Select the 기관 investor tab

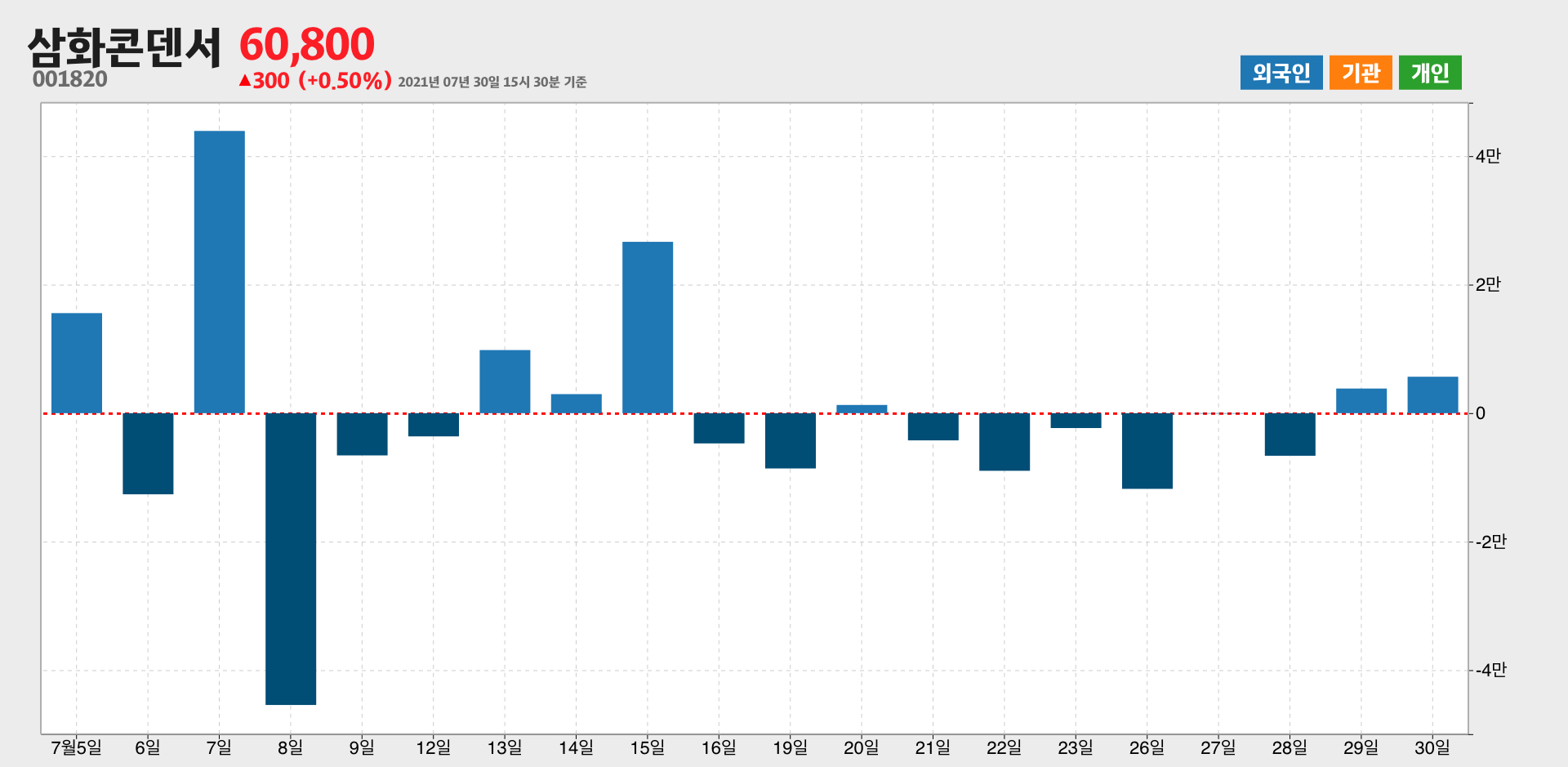(x=1361, y=73)
